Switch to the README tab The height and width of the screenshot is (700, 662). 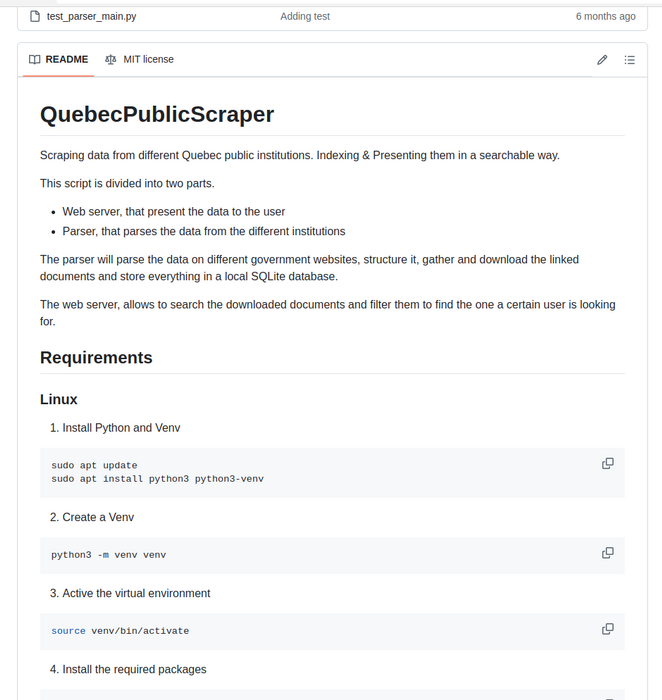pos(59,60)
